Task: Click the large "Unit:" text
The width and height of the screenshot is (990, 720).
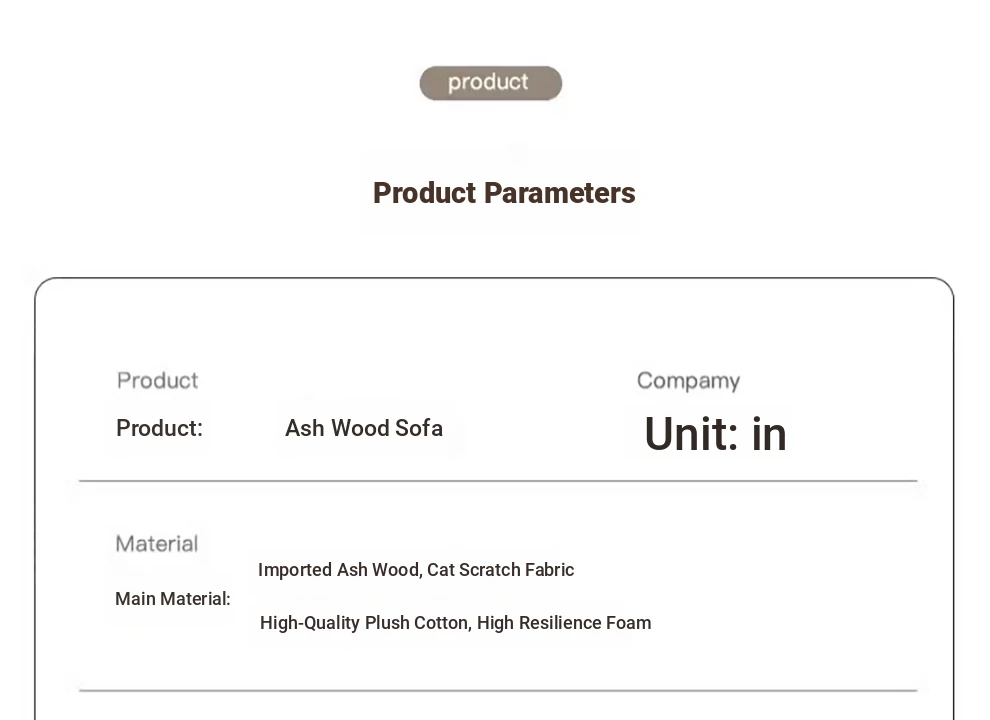Action: coord(691,434)
